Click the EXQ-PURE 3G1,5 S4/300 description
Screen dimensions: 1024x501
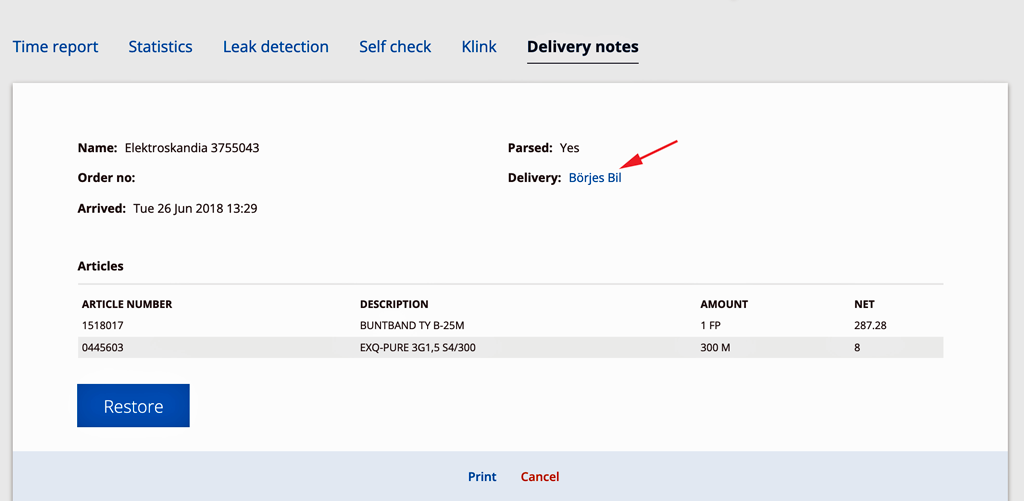[x=418, y=348]
